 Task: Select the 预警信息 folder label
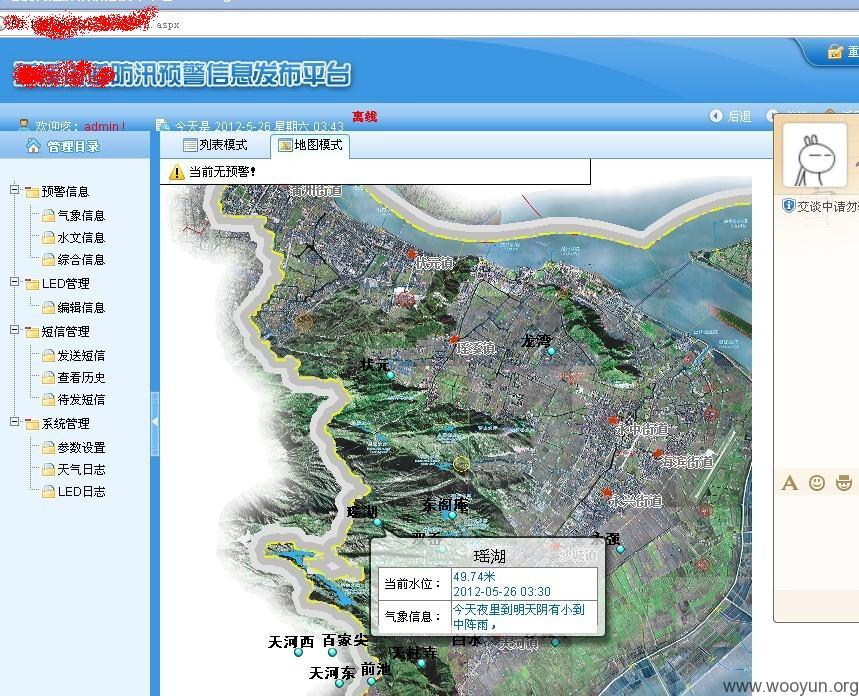[65, 191]
